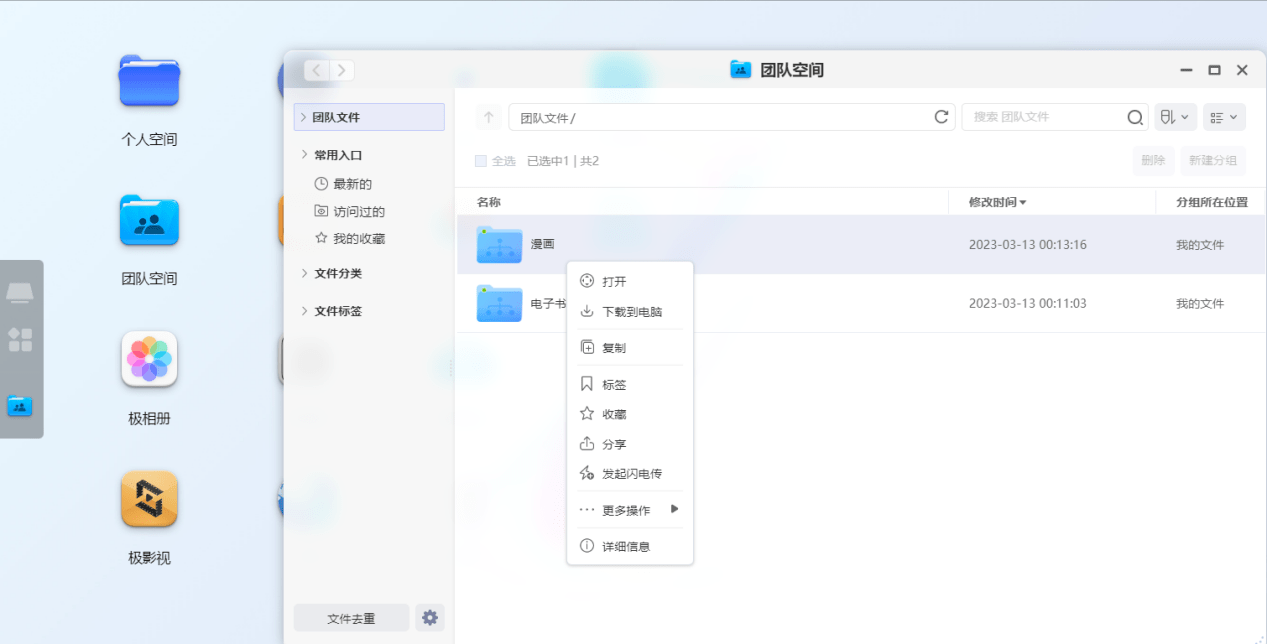The width and height of the screenshot is (1267, 644).
Task: Click the 详细信息 info icon in context menu
Action: coord(587,547)
